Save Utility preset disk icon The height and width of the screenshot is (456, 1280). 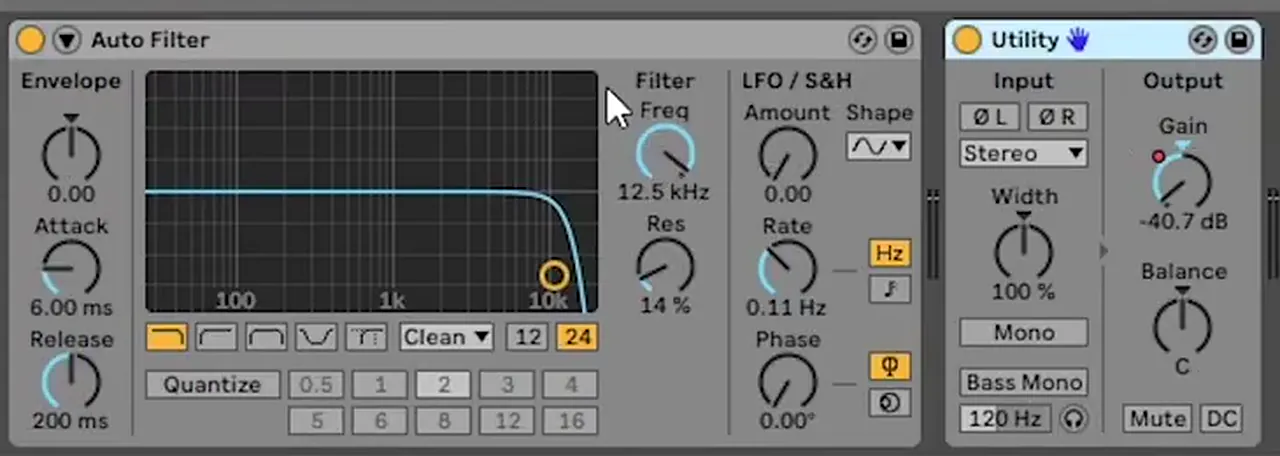pos(1238,40)
